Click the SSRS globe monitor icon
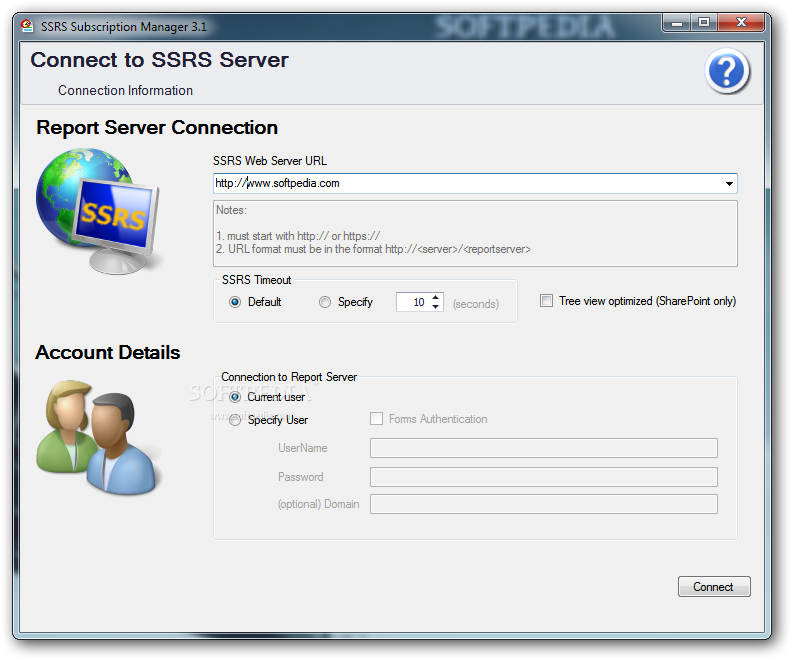Screen dimensions: 792x660 98,211
